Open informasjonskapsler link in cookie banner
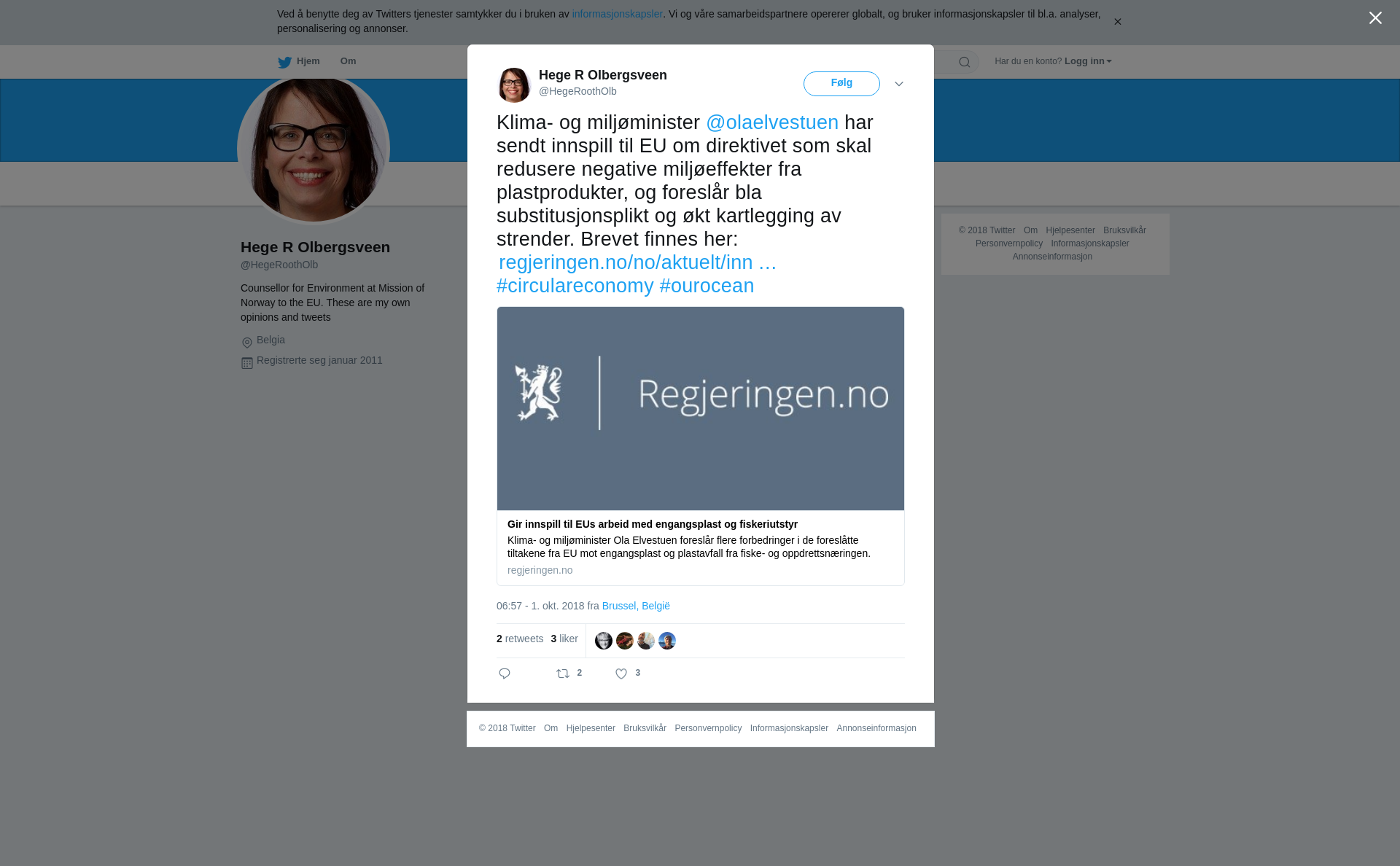The height and width of the screenshot is (866, 1400). pyautogui.click(x=617, y=14)
